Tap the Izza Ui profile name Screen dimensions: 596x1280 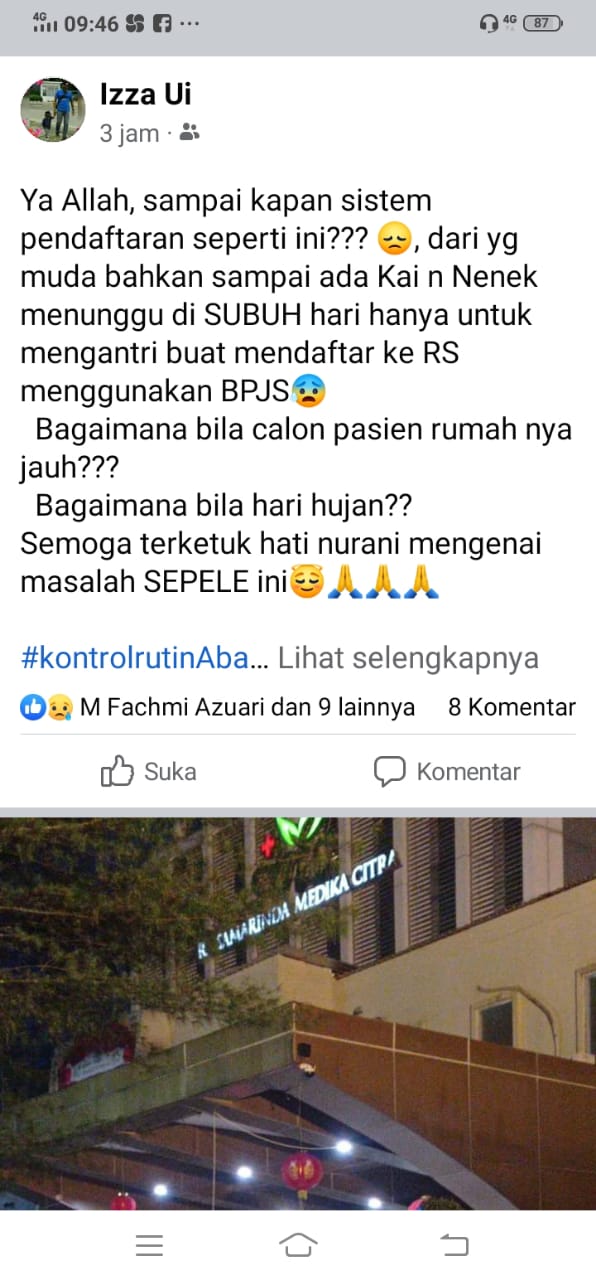145,94
